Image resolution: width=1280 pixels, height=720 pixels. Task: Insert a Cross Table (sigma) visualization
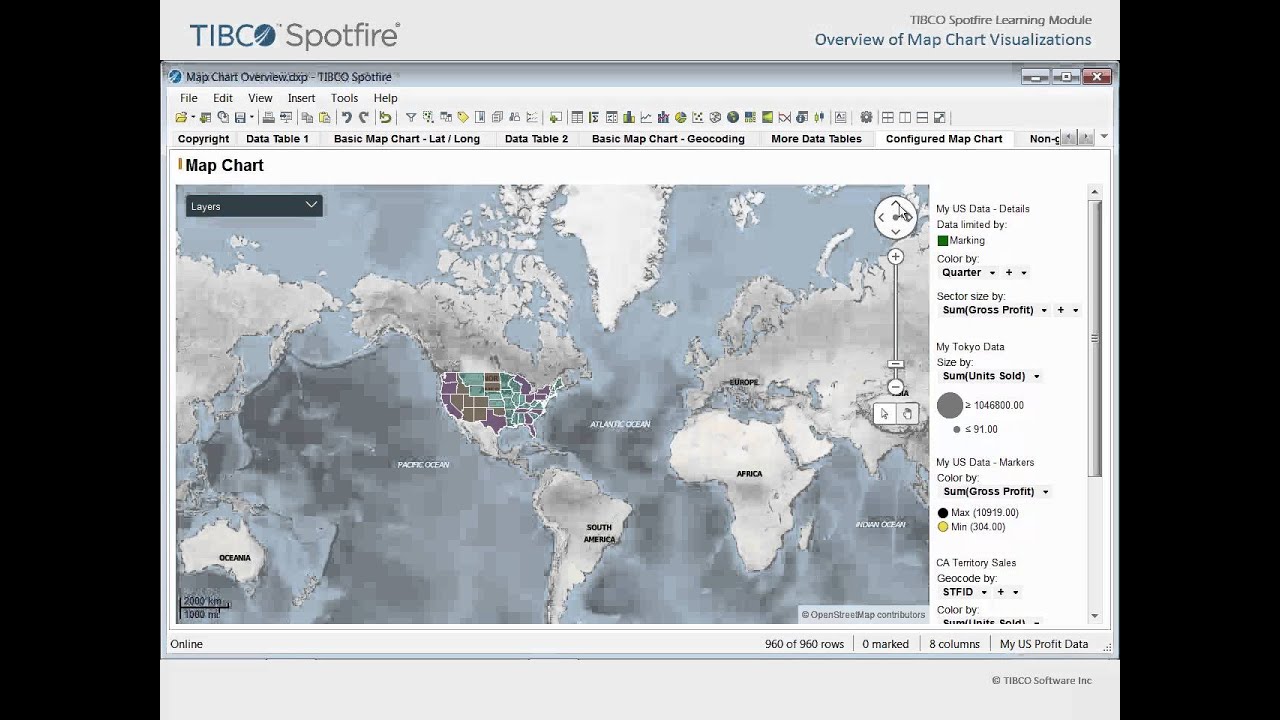(x=594, y=117)
